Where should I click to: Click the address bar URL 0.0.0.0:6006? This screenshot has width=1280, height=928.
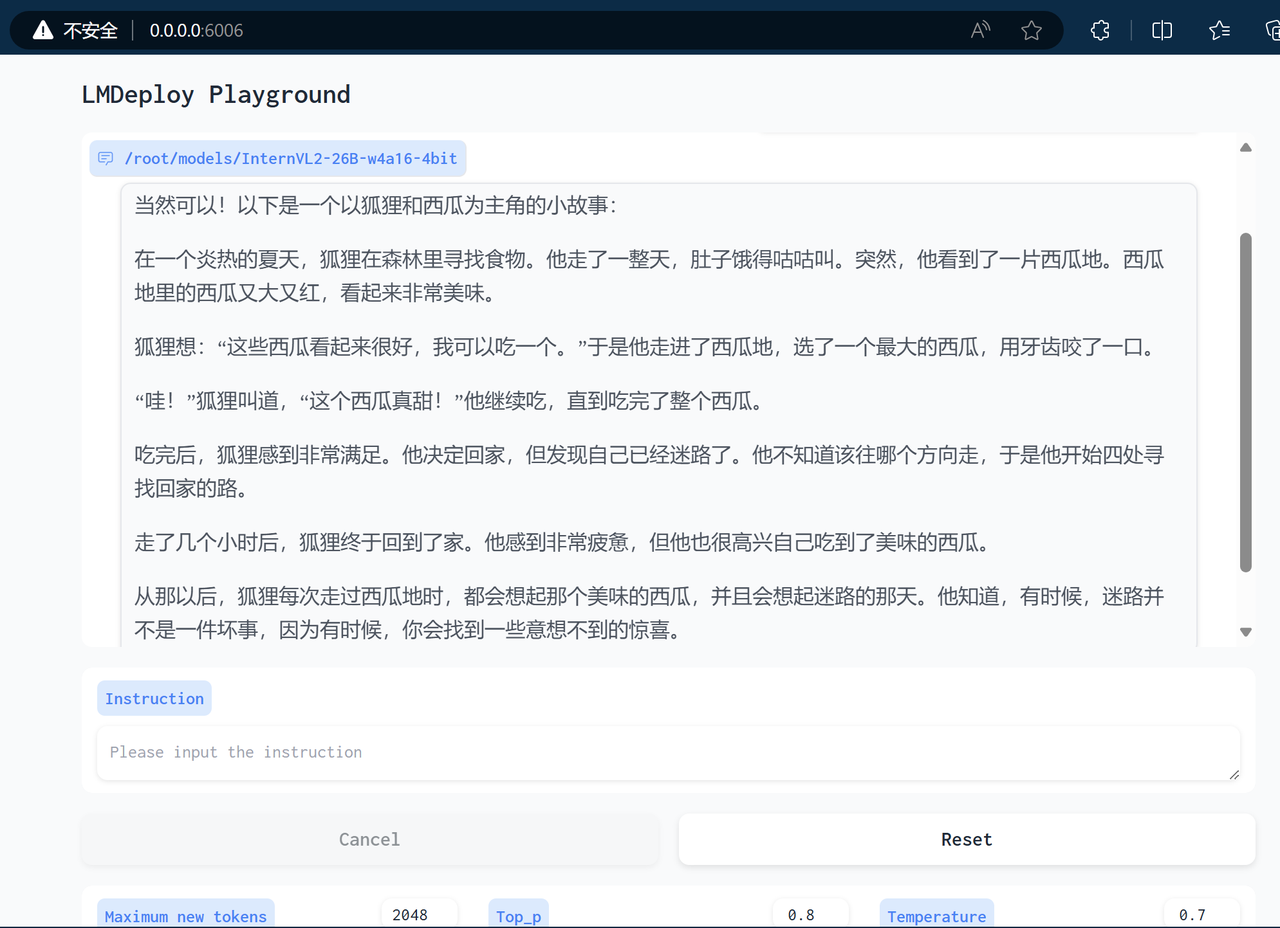pos(196,31)
